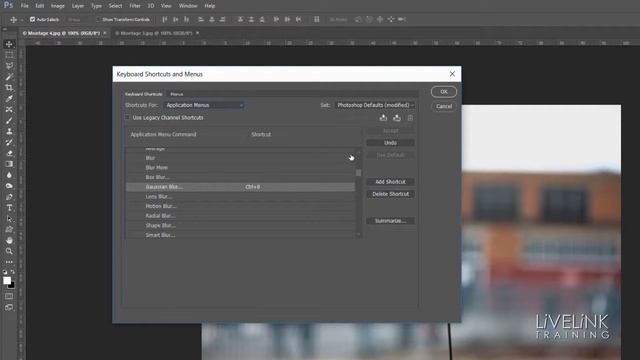Enable Use Legacy Channel Shortcuts checkbox
The width and height of the screenshot is (640, 360).
pyautogui.click(x=127, y=118)
